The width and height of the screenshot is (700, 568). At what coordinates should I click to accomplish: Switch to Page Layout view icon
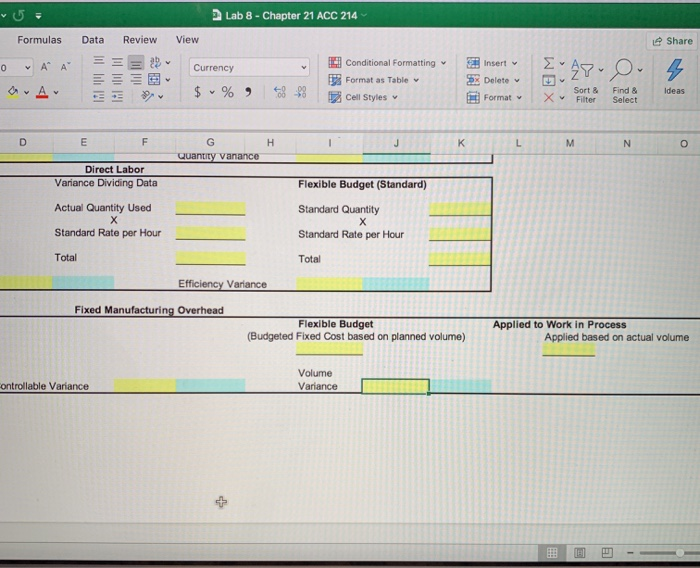[x=579, y=553]
